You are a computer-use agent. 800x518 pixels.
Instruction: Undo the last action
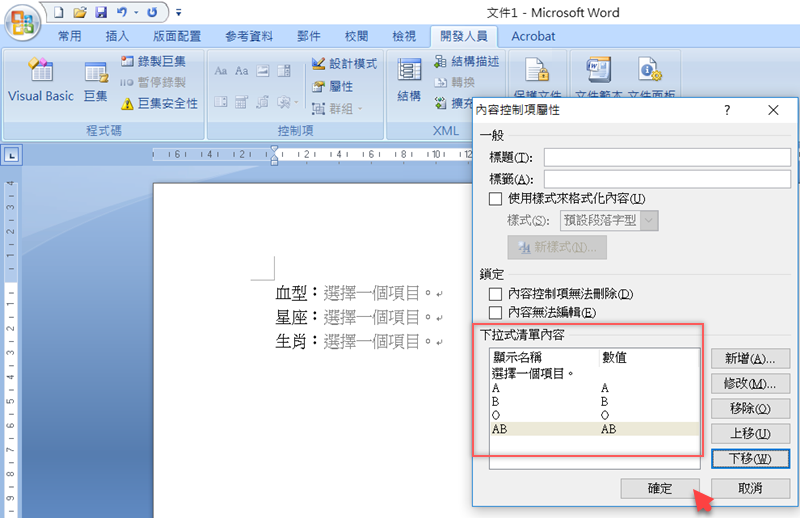(x=121, y=12)
